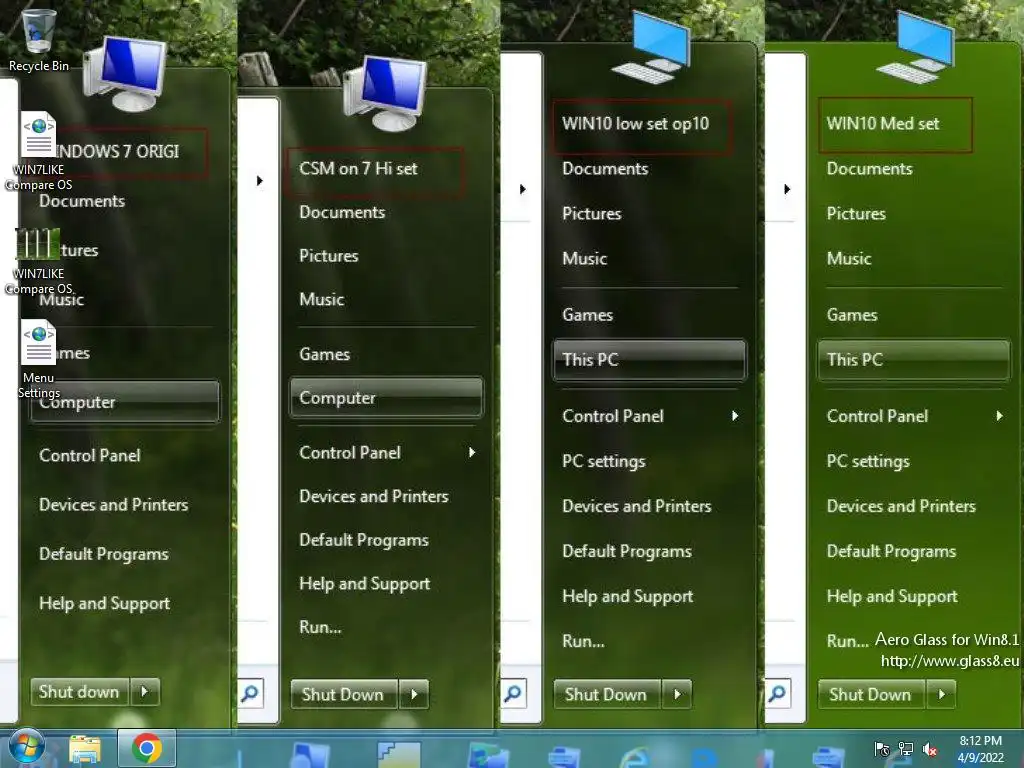The width and height of the screenshot is (1024, 768).
Task: Open Pictures in WIN10 Med set menu
Action: [x=856, y=214]
